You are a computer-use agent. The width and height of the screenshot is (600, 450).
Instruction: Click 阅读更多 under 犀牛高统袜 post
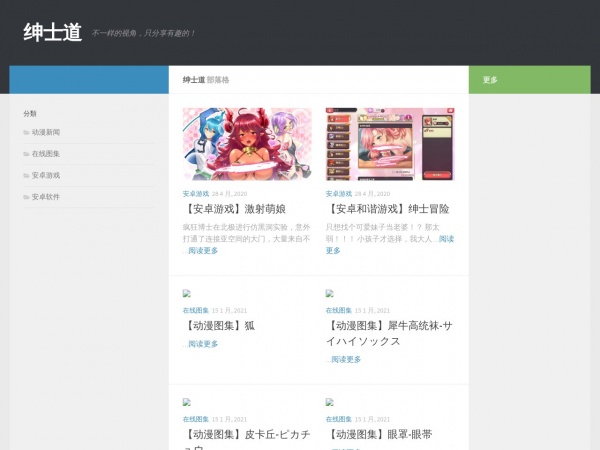pos(346,359)
